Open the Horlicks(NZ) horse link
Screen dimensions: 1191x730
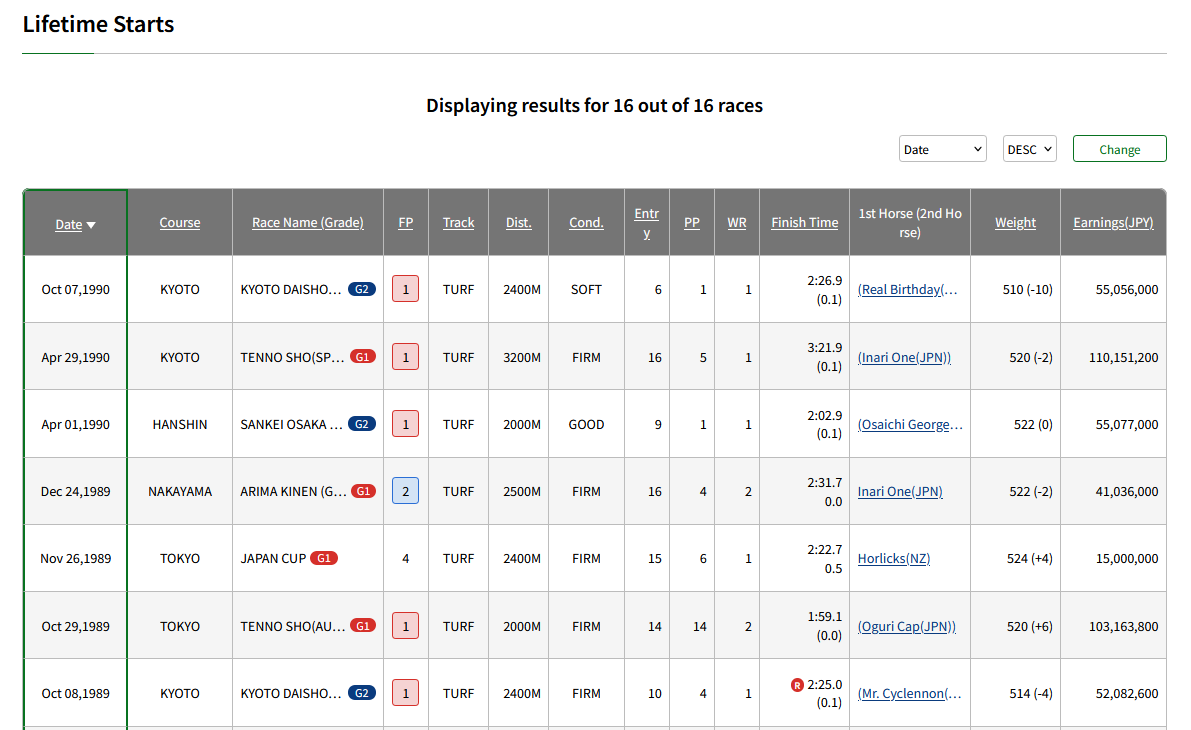click(x=893, y=558)
